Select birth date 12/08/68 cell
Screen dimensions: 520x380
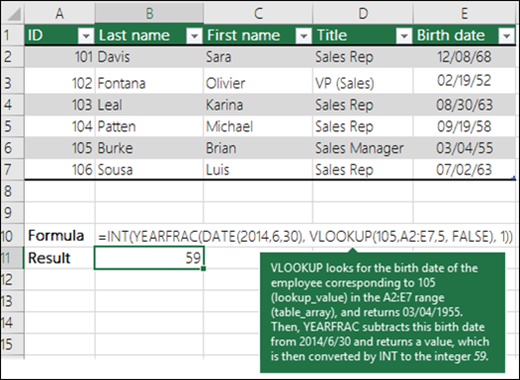(x=464, y=57)
